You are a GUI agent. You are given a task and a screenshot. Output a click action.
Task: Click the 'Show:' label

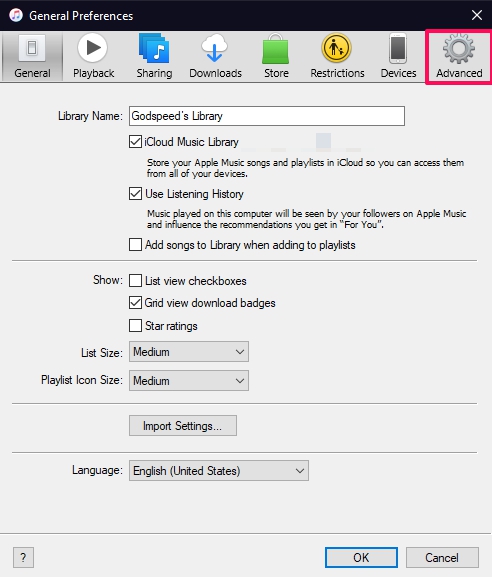(x=108, y=280)
